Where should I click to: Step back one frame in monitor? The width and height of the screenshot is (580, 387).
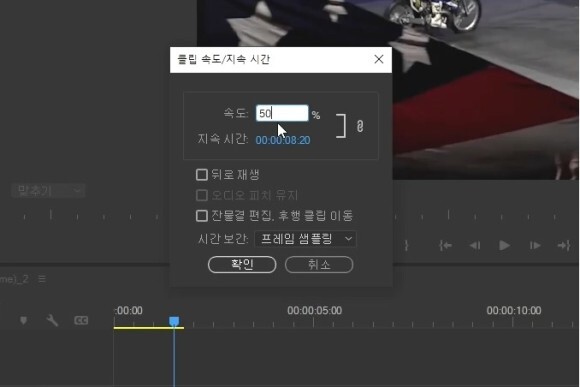click(475, 245)
